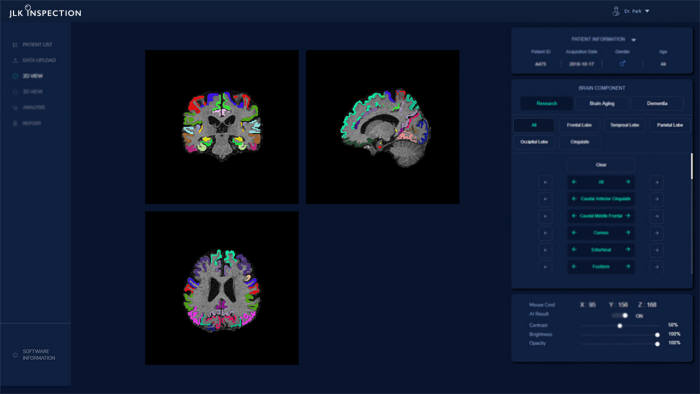Click the far-right square button in the Fusiform row
700x394 pixels.
point(657,267)
